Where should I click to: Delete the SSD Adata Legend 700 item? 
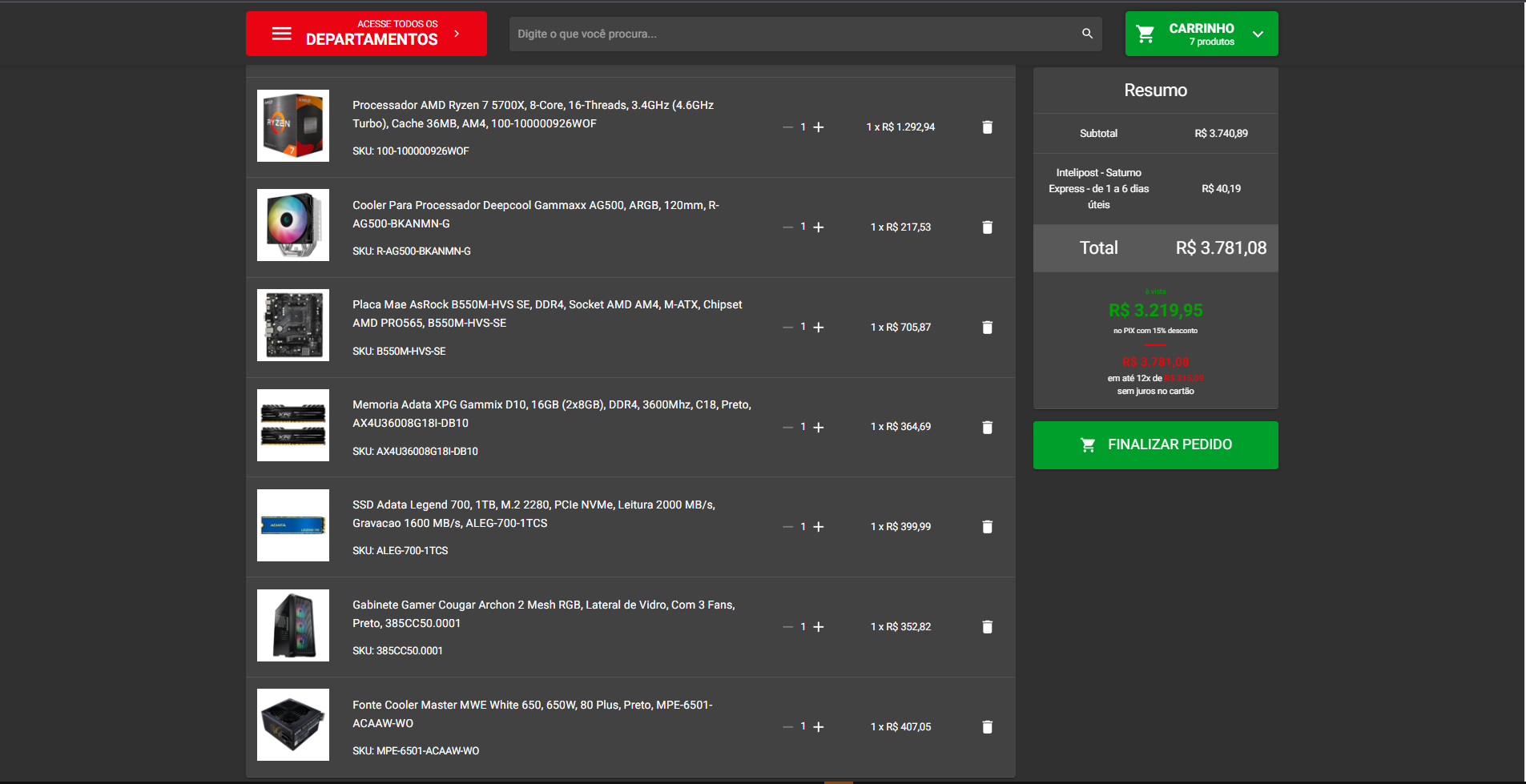point(987,527)
